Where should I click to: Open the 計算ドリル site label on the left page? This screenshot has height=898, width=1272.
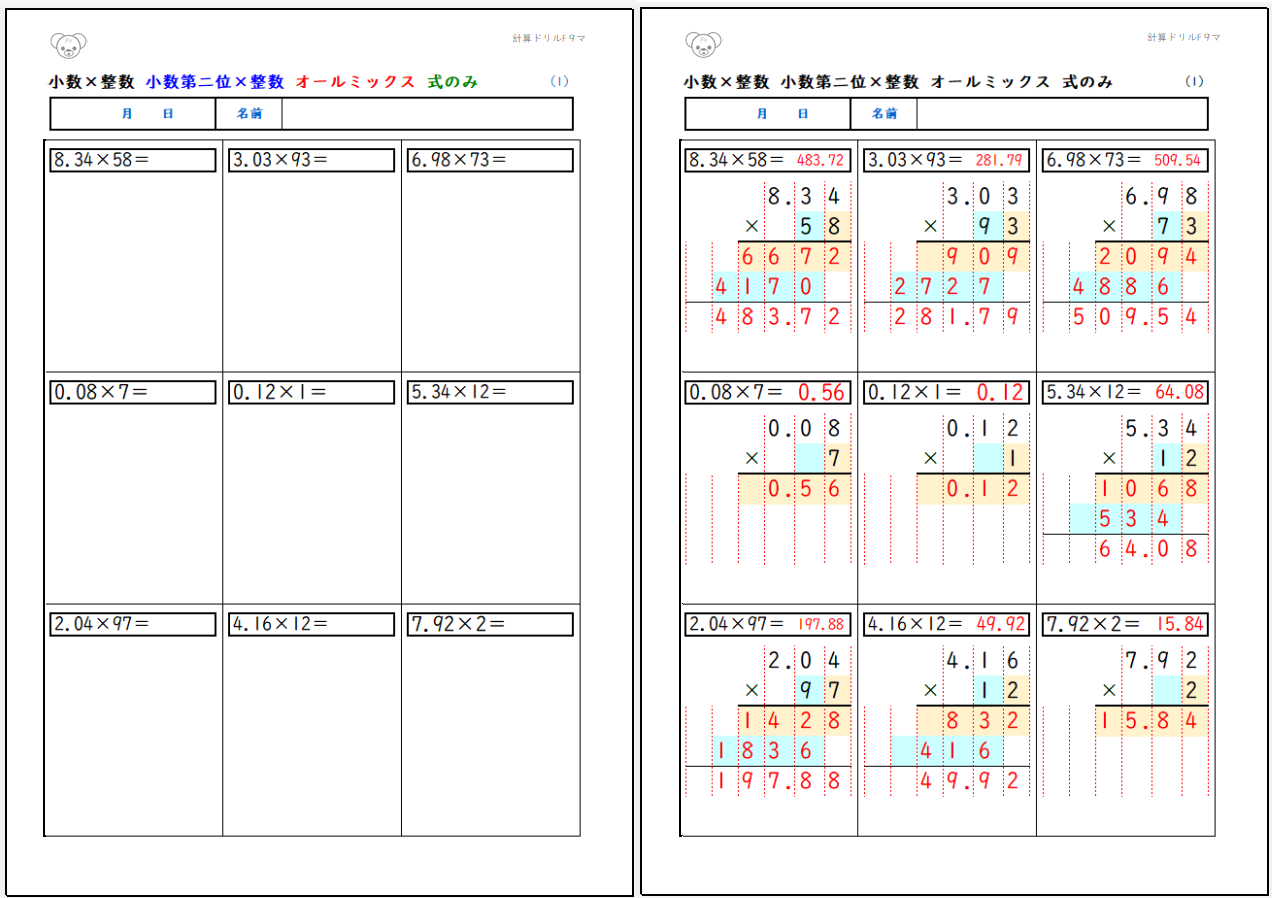click(548, 38)
